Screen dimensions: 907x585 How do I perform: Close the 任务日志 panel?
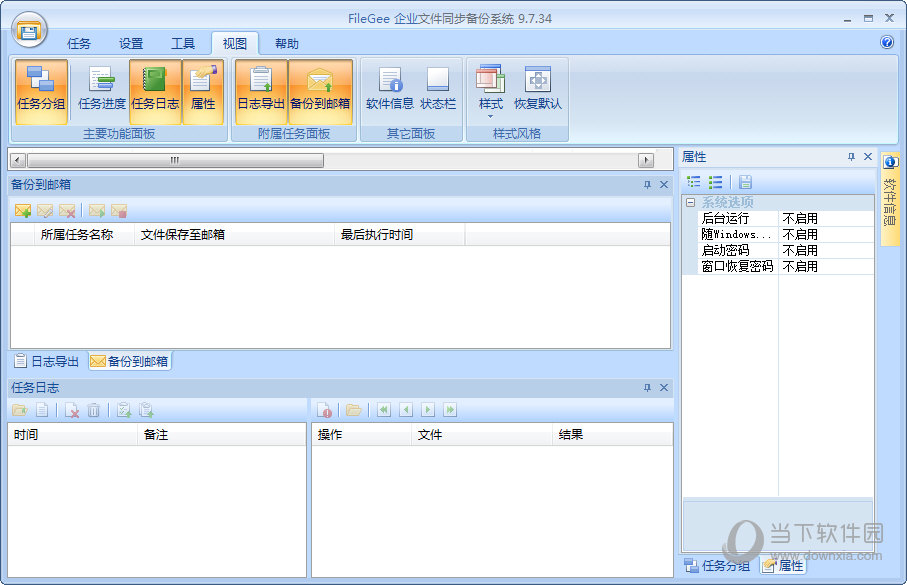[664, 388]
